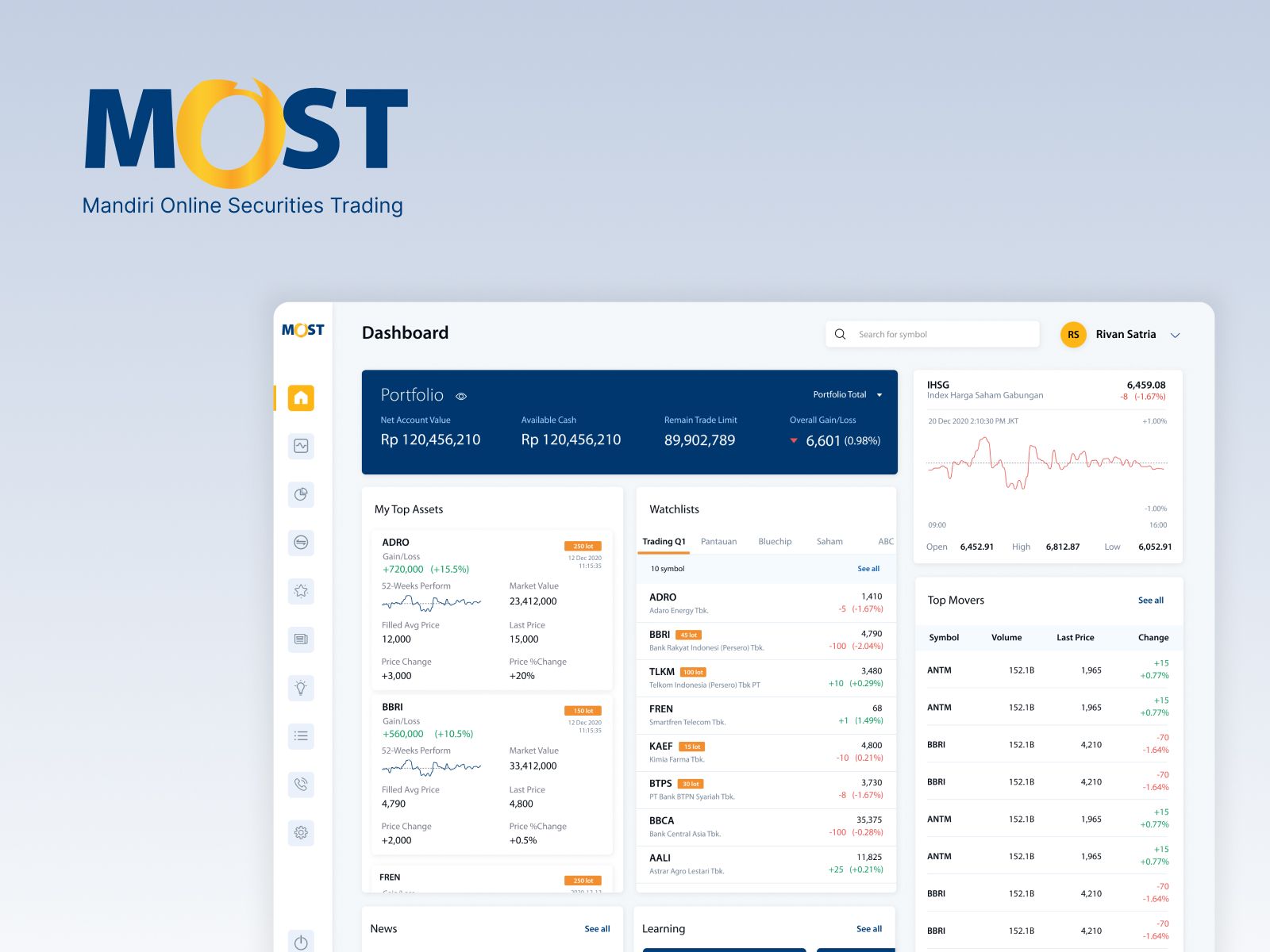Click the RS user avatar
Viewport: 1270px width, 952px height.
coord(1073,334)
